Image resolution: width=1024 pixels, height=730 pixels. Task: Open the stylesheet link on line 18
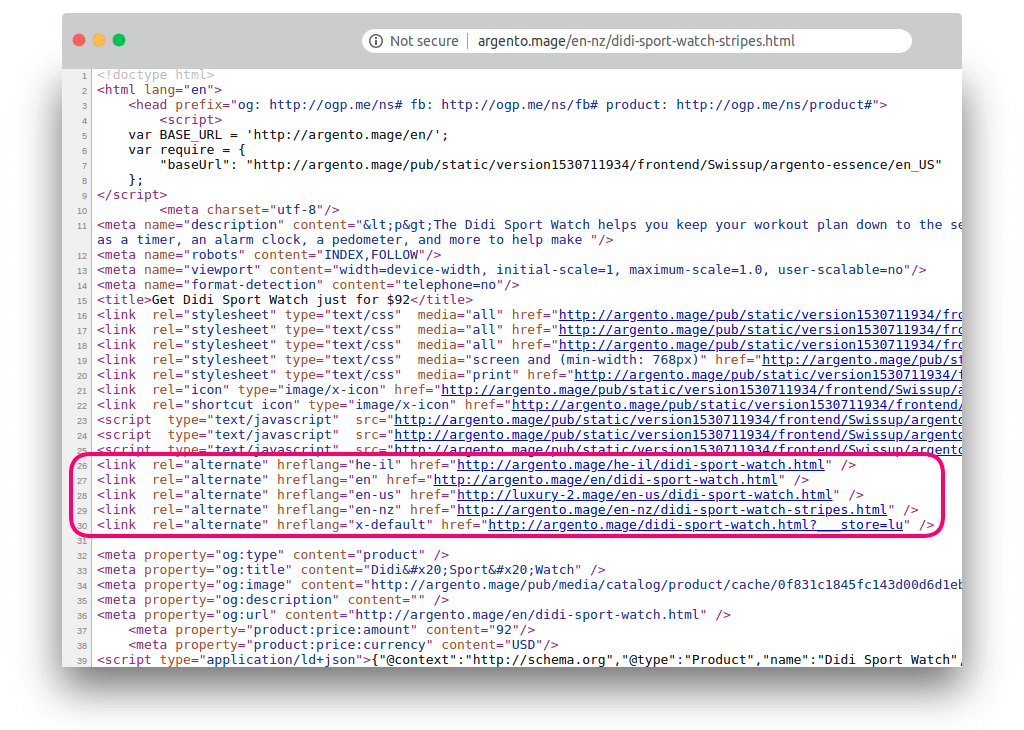[x=760, y=345]
